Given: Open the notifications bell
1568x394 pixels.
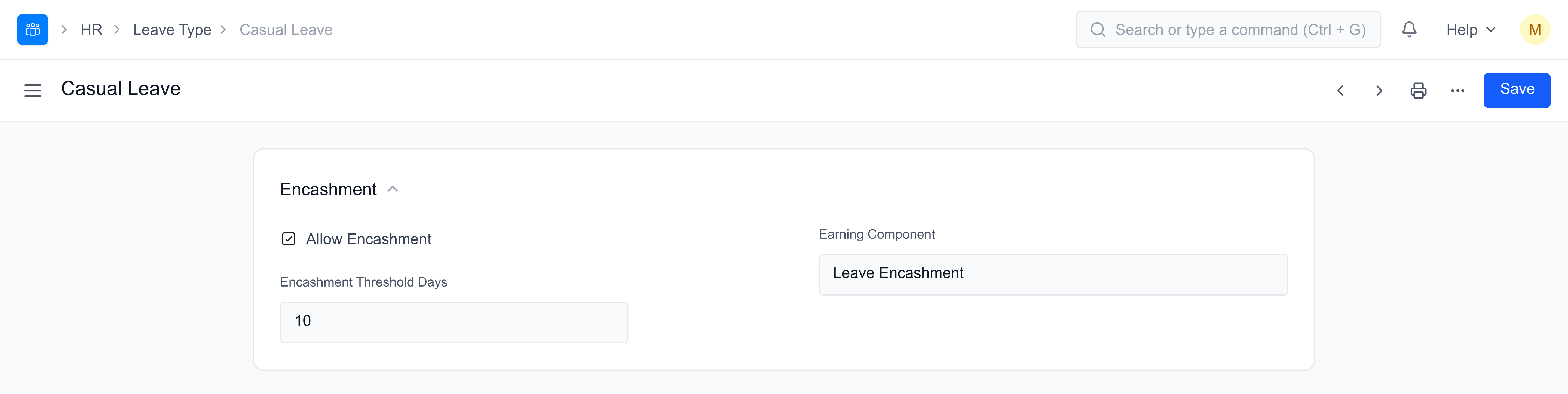Looking at the screenshot, I should click(1408, 30).
